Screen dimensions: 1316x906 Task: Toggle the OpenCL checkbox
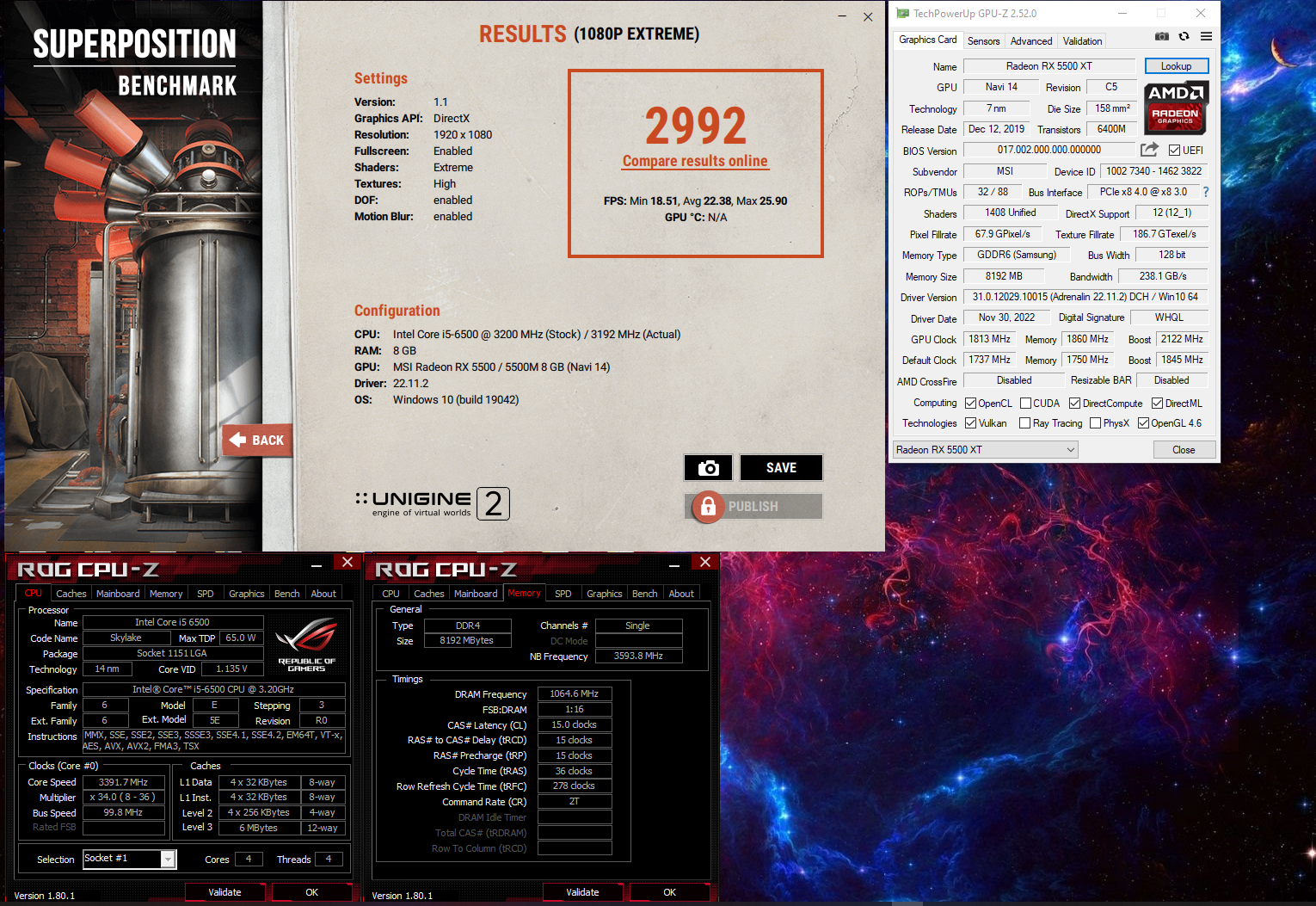click(x=970, y=404)
